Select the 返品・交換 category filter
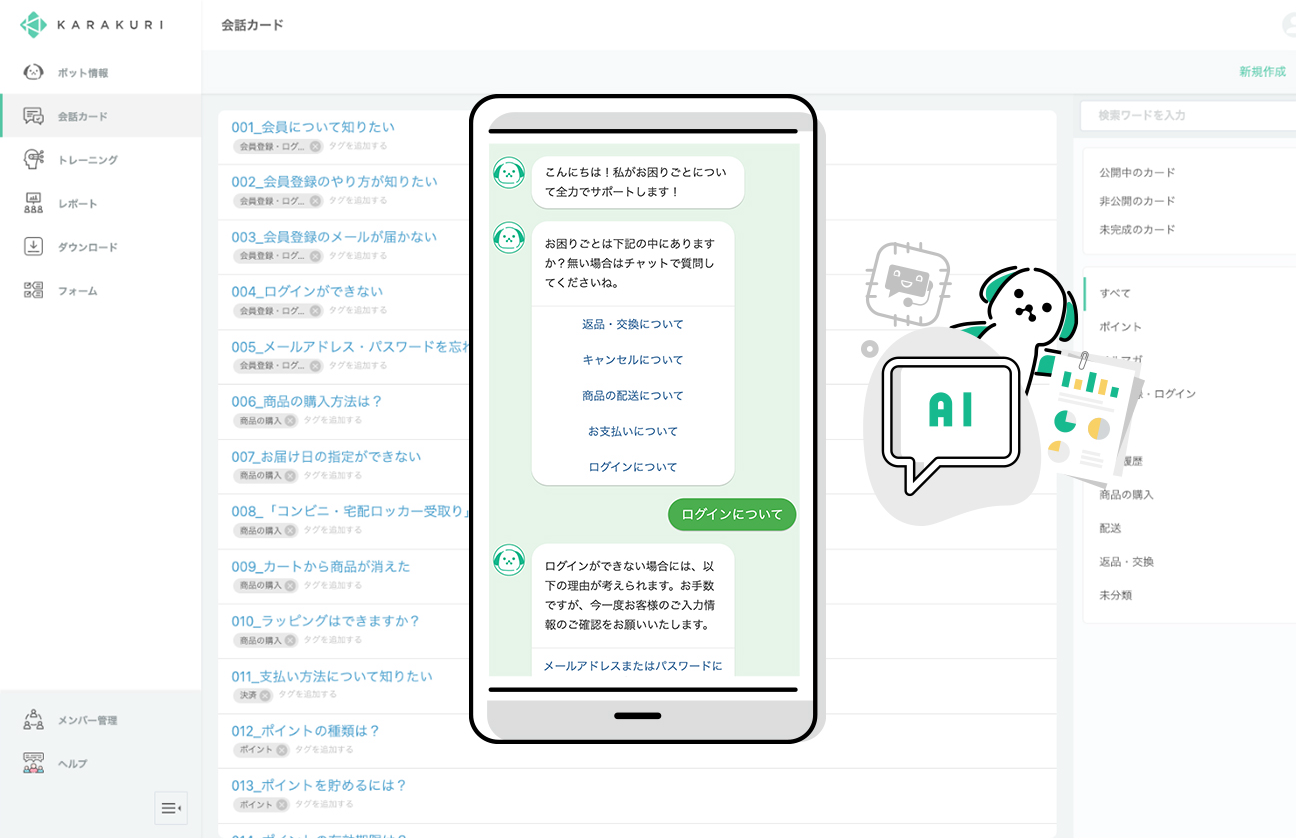1296x839 pixels. coord(1126,562)
